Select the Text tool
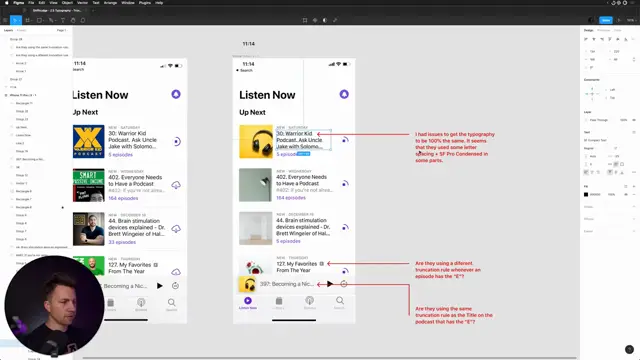 pyautogui.click(x=63, y=20)
